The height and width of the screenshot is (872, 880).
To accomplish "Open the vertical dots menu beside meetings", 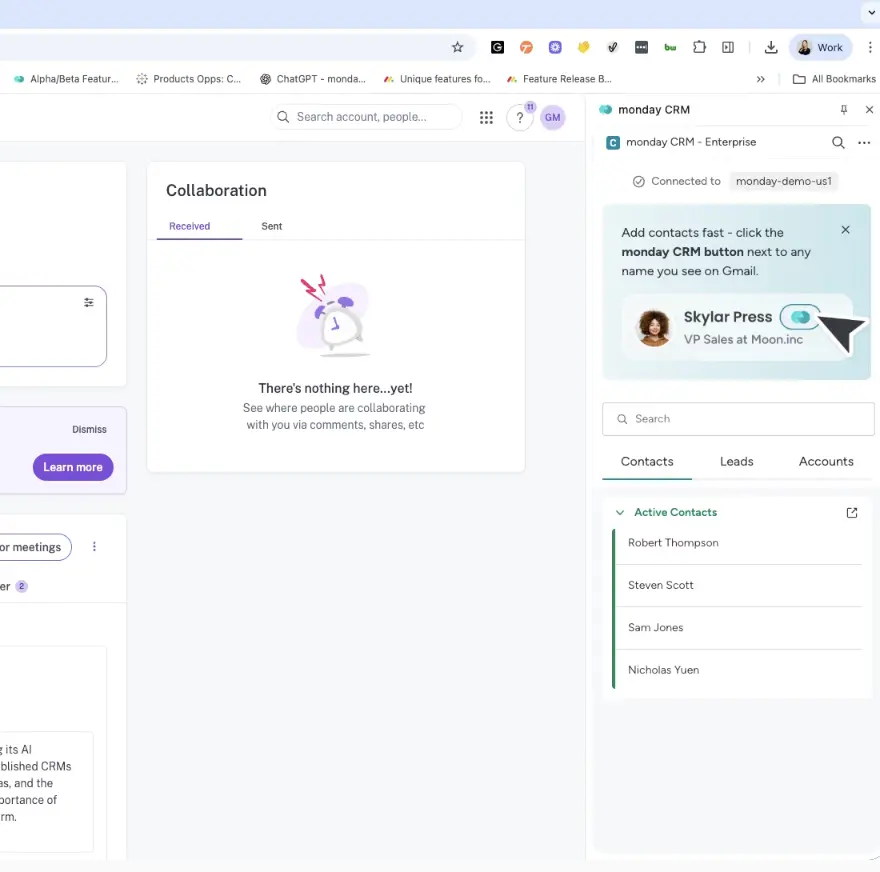I will tap(94, 547).
